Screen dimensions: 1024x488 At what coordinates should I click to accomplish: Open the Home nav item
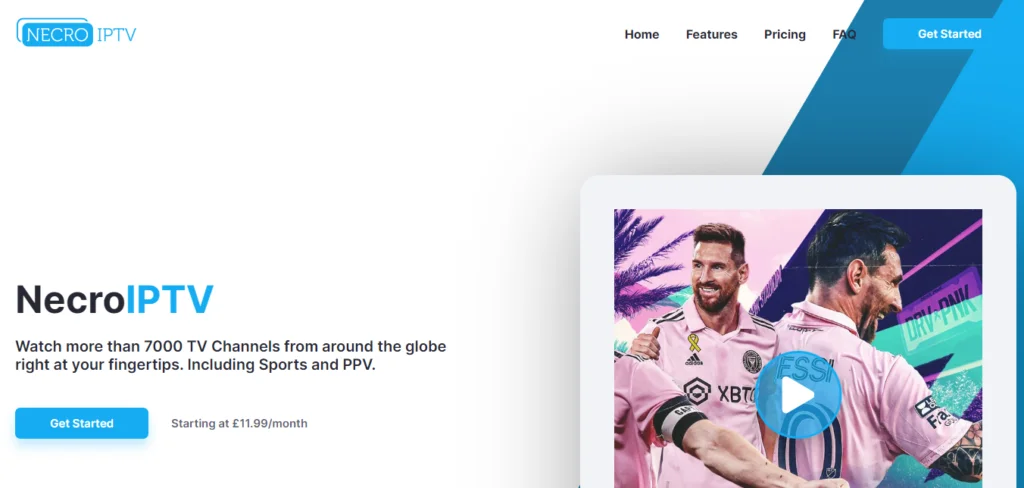641,35
